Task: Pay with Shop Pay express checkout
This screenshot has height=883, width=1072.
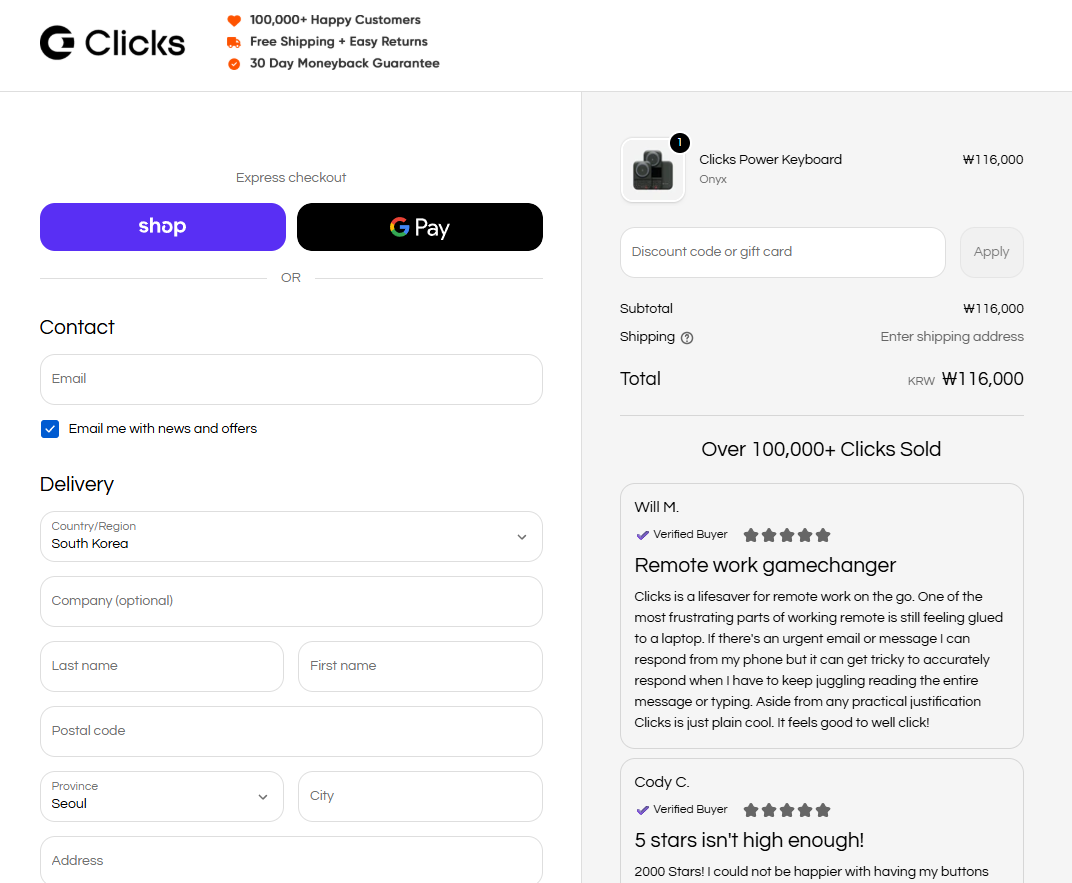Action: tap(163, 227)
